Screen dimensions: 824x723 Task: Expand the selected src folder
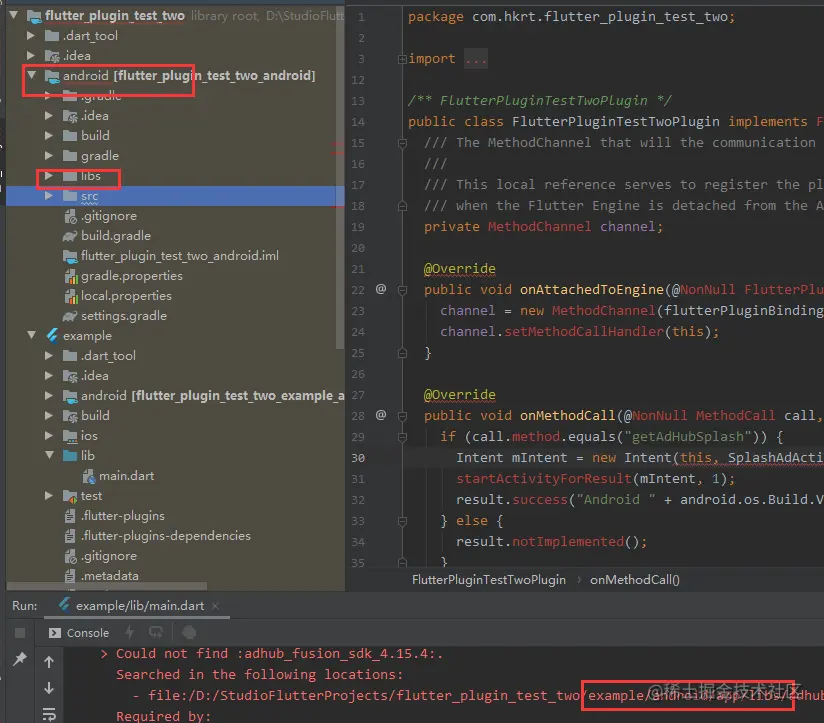pos(49,195)
